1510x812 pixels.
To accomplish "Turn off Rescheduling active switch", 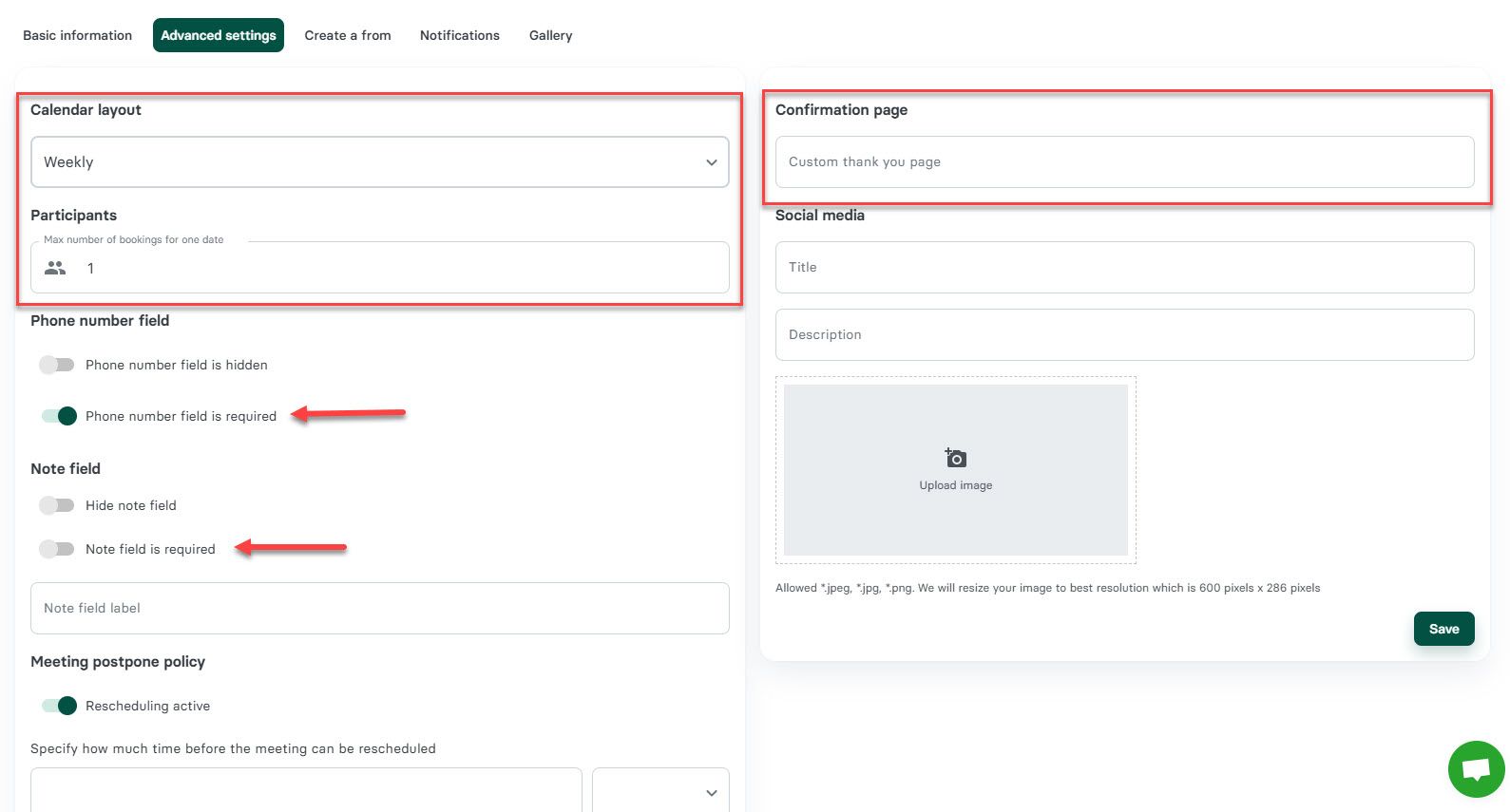I will pos(59,706).
